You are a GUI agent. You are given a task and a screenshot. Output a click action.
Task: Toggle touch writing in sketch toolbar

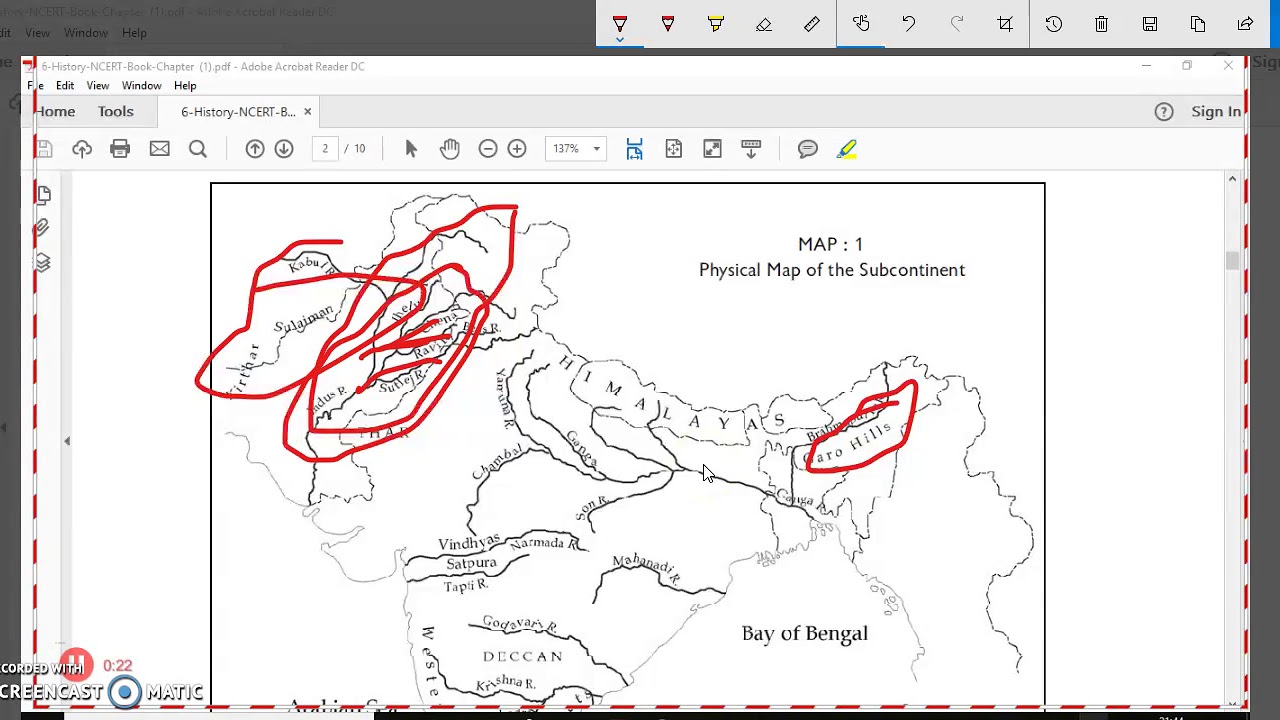861,24
